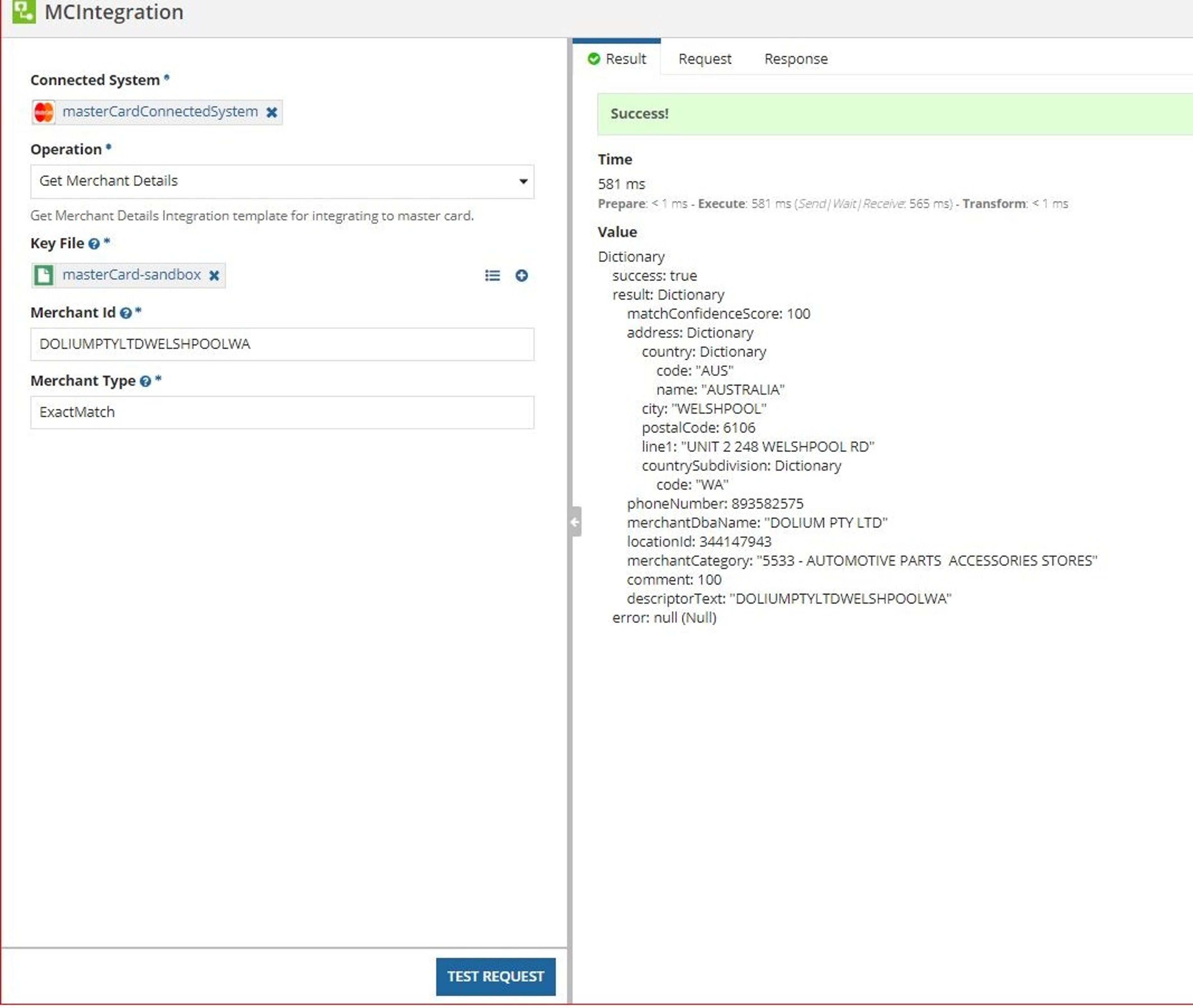Focus the Merchant Id input field
Viewport: 1193px width, 1008px height.
click(282, 344)
